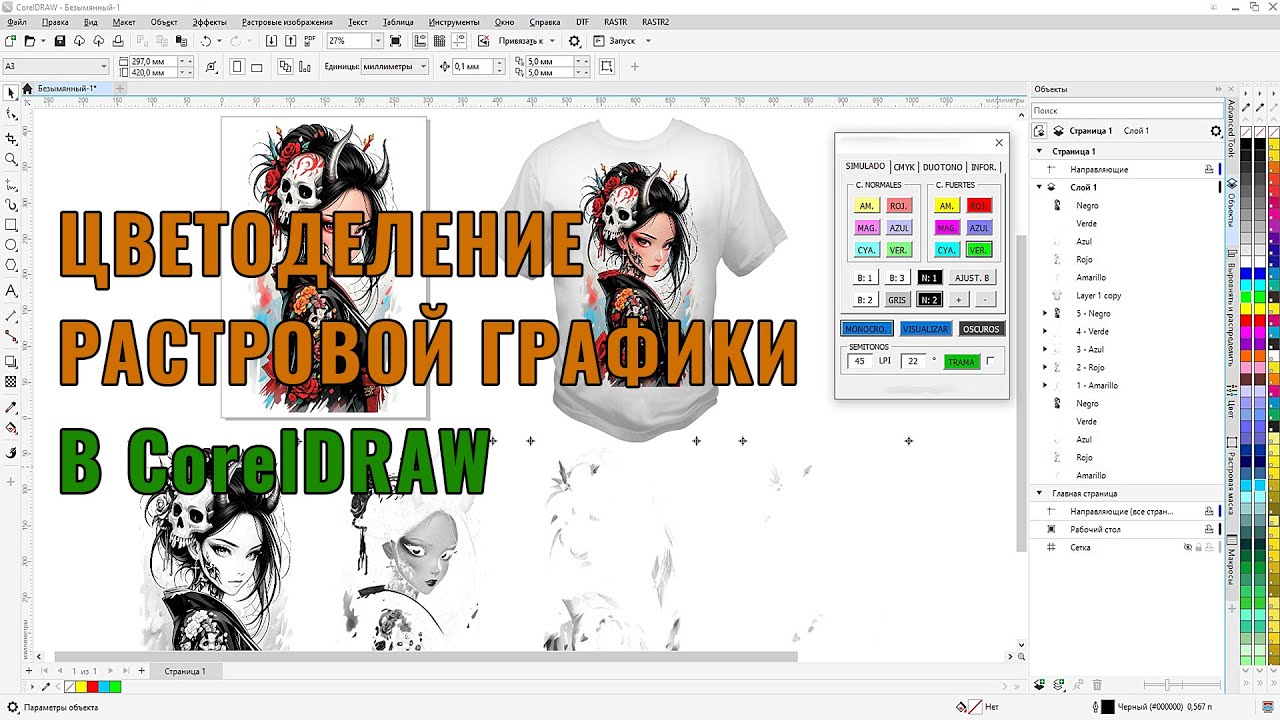1280x720 pixels.
Task: Select the Pick tool in toolbox
Action: pos(11,93)
